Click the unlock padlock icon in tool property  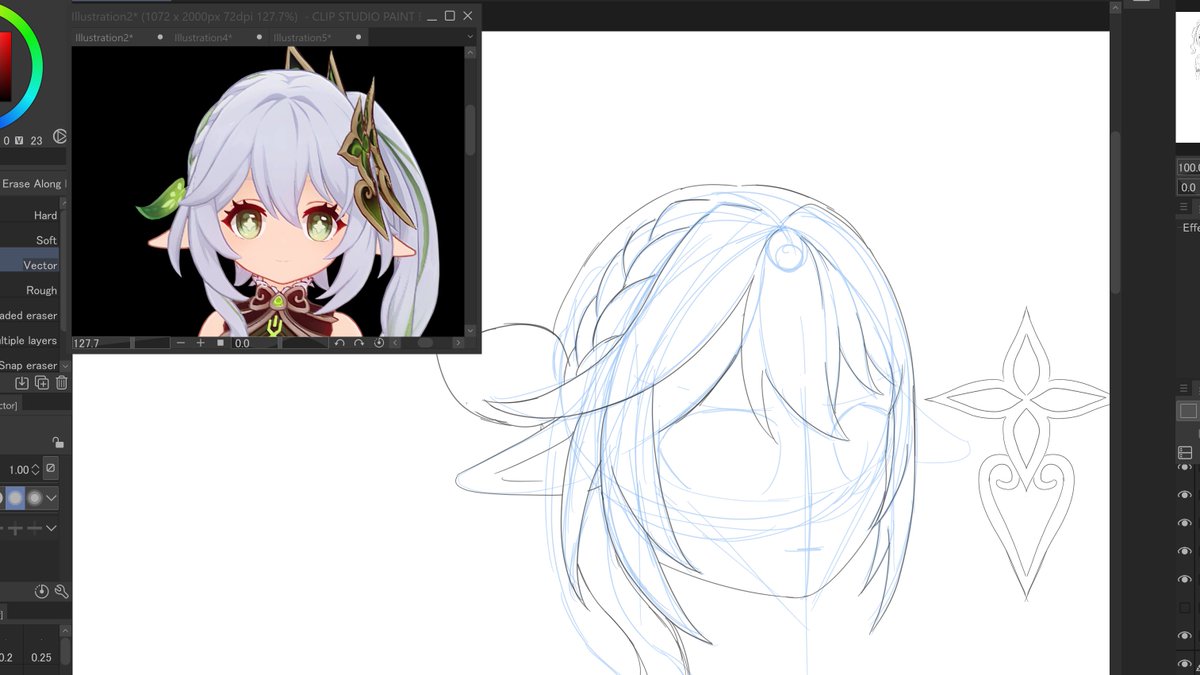click(x=58, y=442)
